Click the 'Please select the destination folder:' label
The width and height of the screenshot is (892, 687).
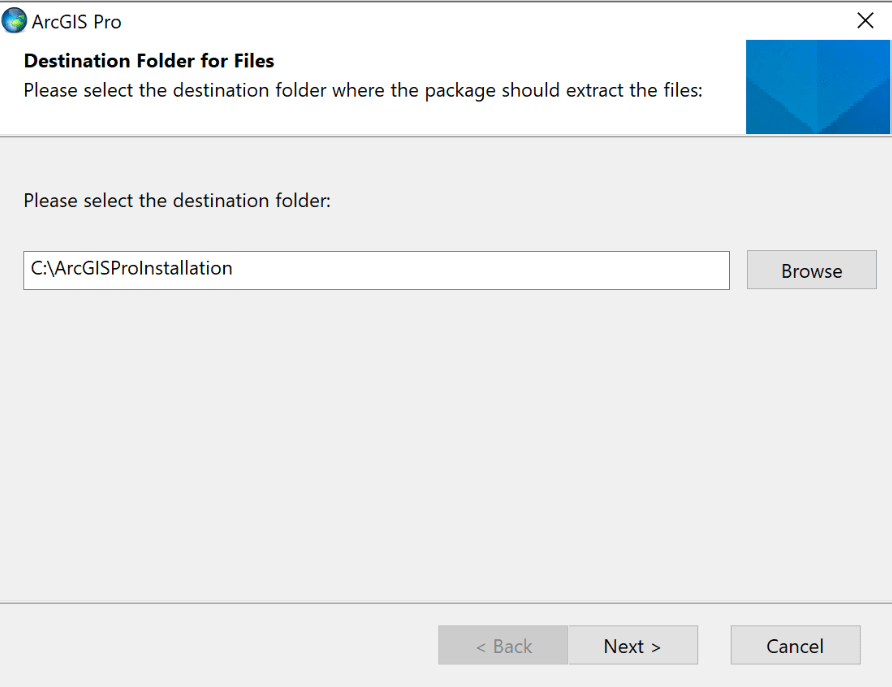(x=177, y=201)
